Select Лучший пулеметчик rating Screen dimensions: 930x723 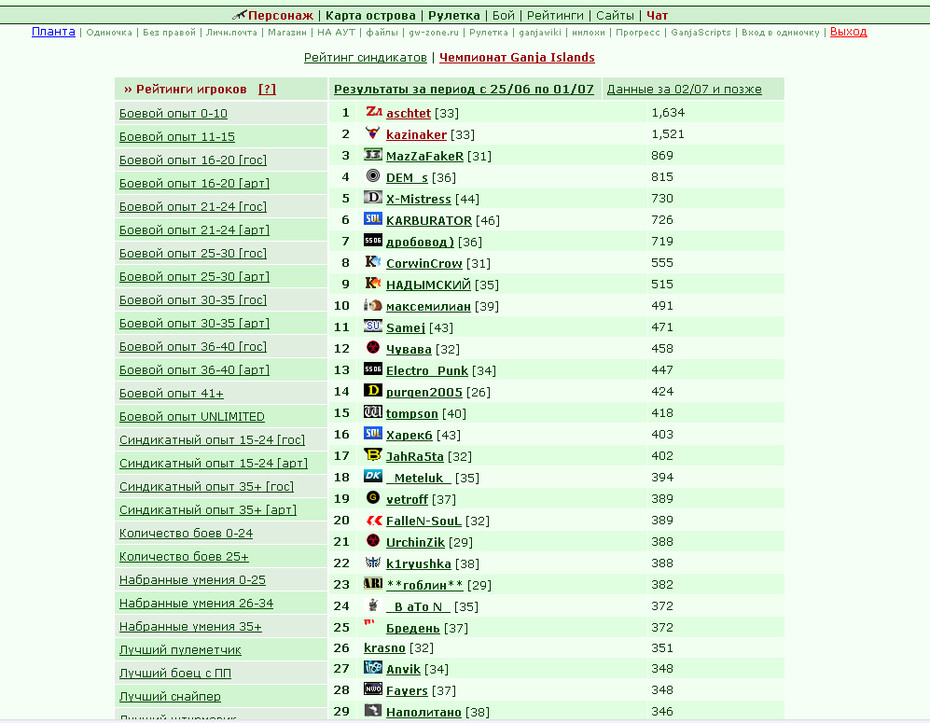[x=180, y=650]
